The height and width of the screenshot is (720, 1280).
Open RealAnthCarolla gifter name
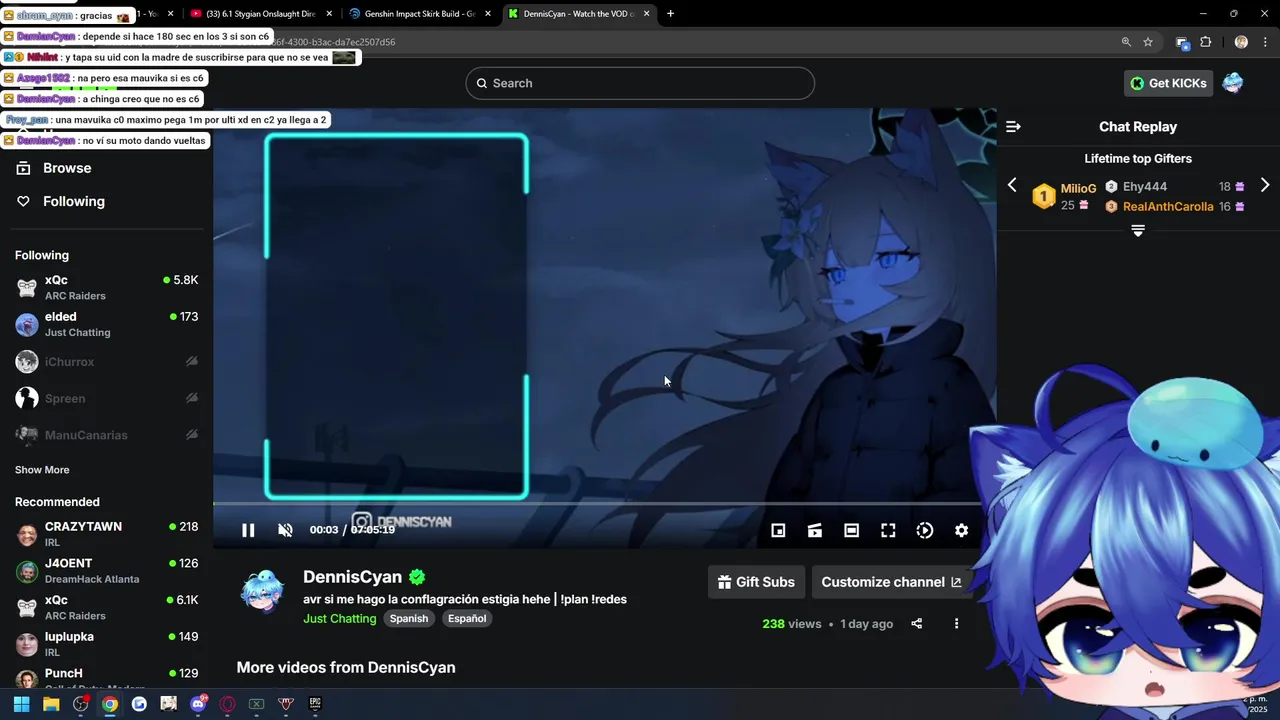click(1168, 207)
